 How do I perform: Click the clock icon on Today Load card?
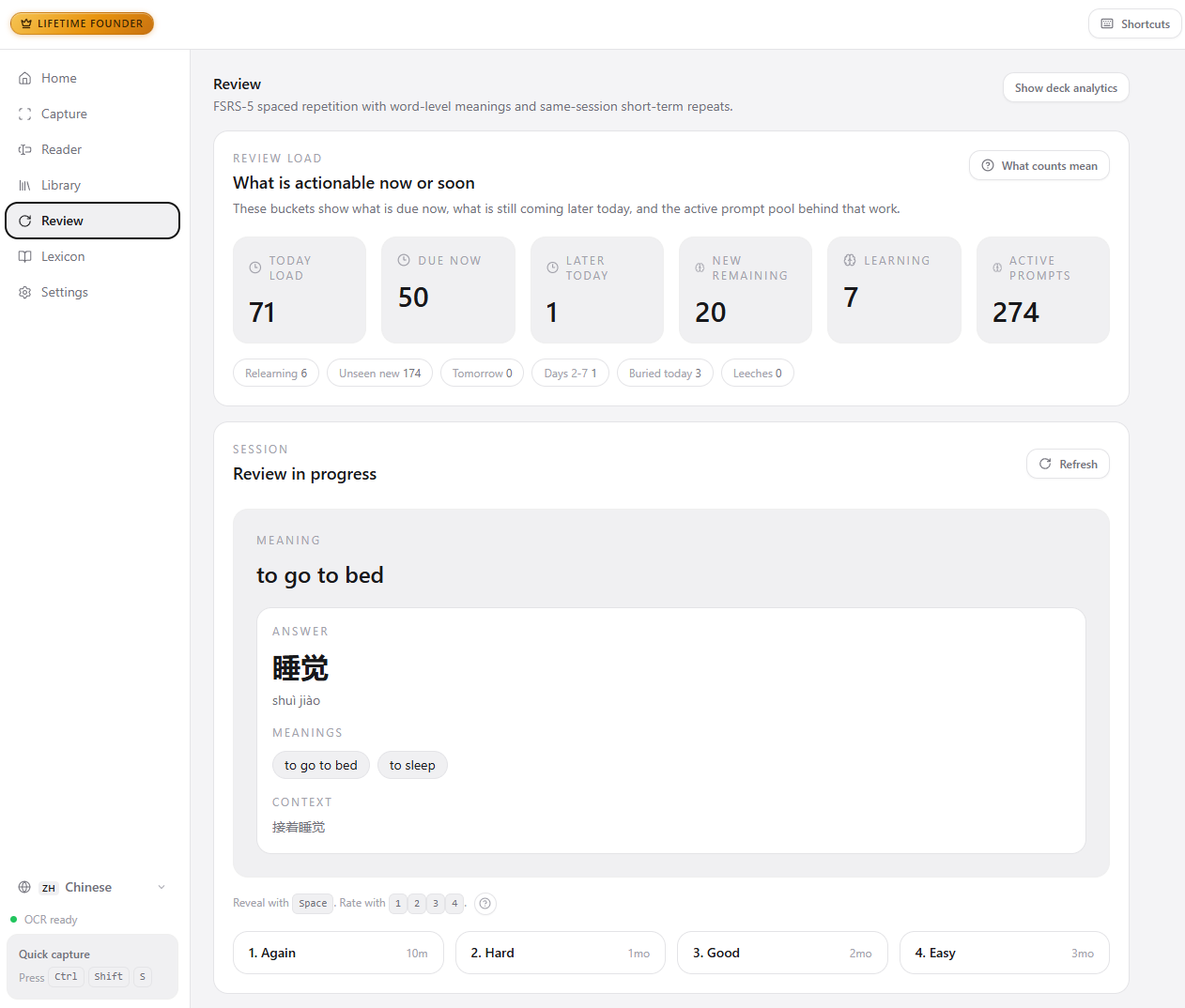point(255,267)
